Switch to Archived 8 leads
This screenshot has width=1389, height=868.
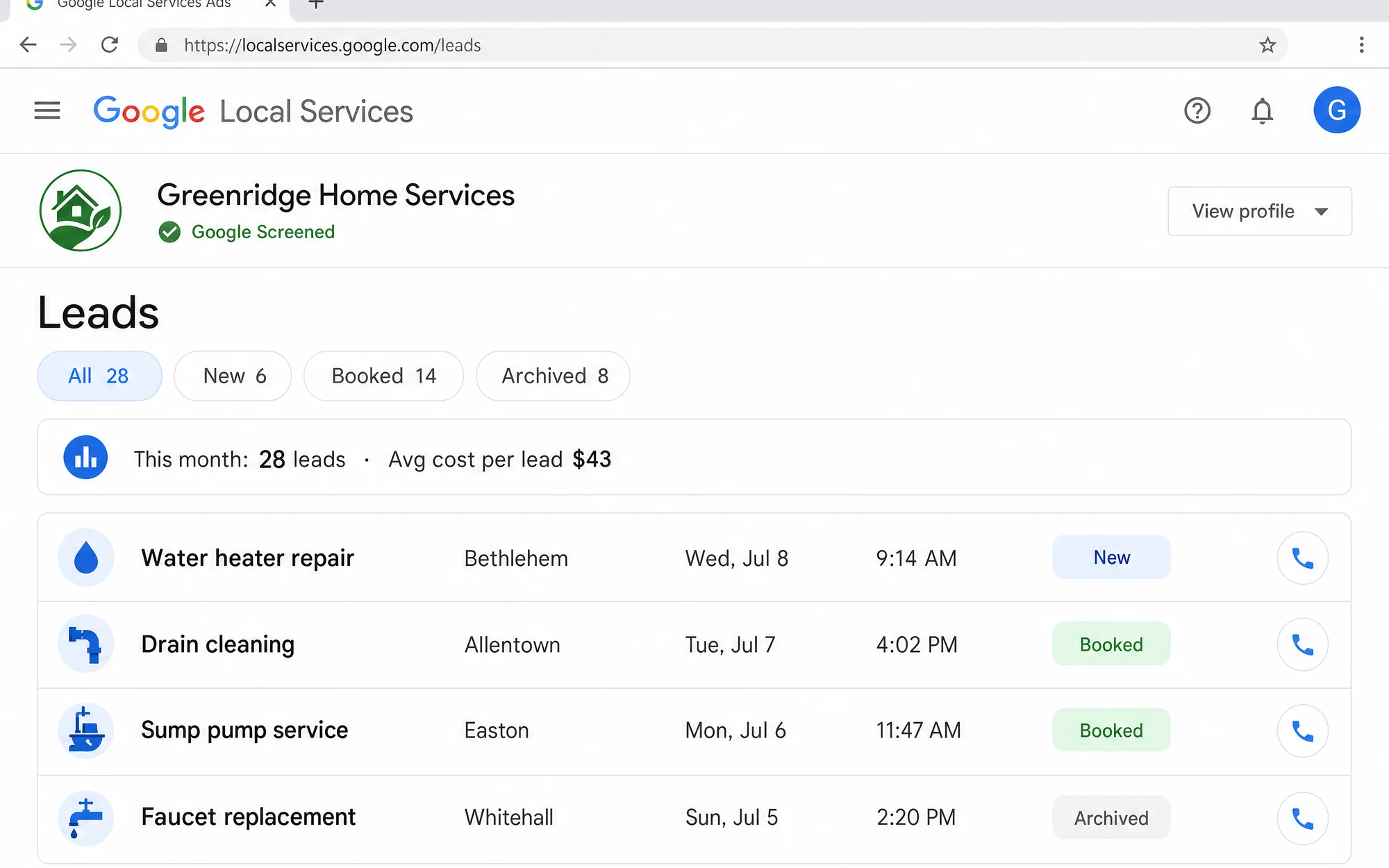pyautogui.click(x=553, y=376)
